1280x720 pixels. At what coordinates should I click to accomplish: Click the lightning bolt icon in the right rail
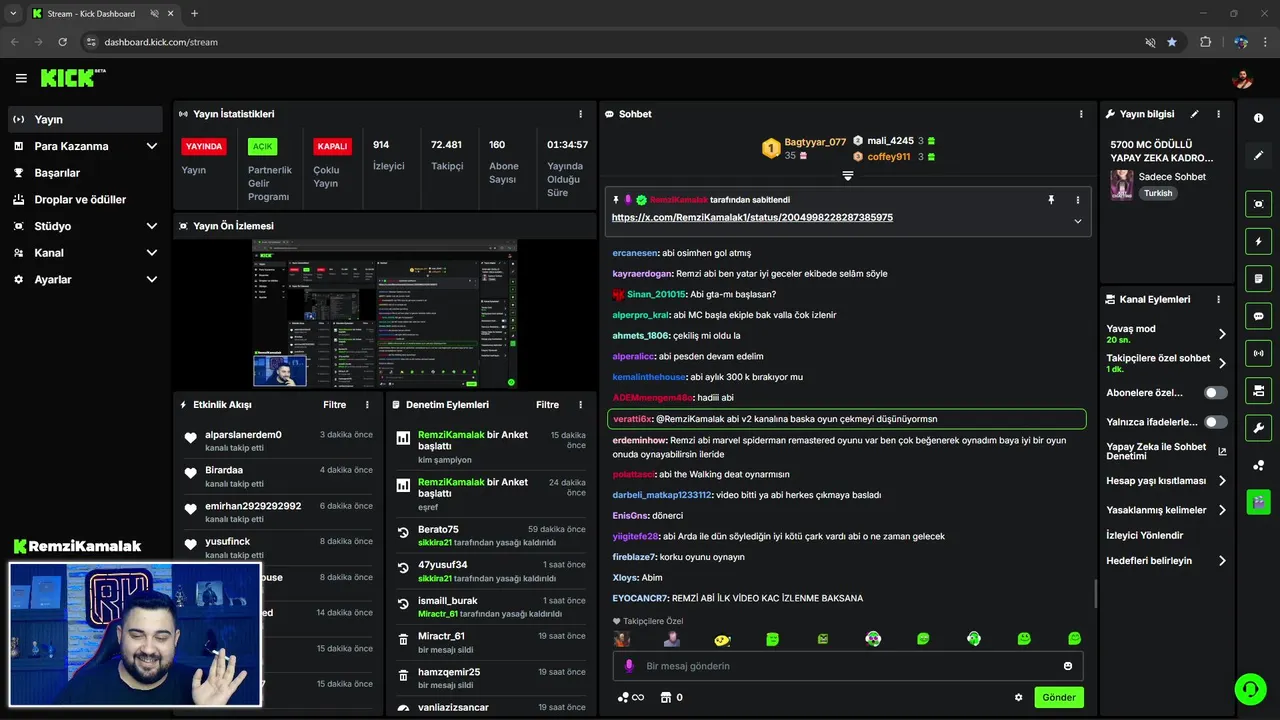(1258, 241)
